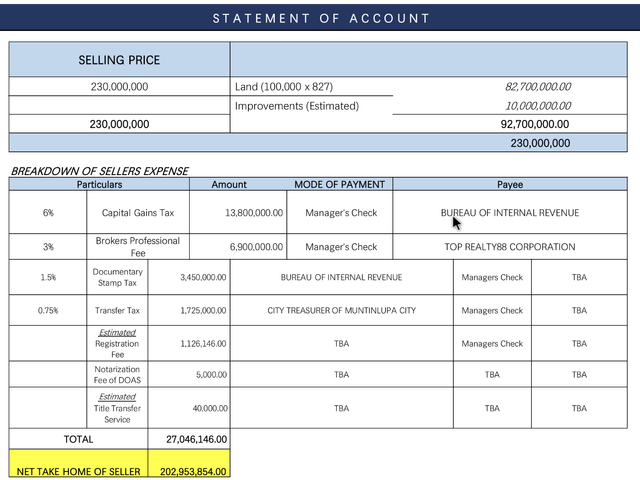This screenshot has width=640, height=480.
Task: Click the 202,953,854.00 net amount
Action: [x=189, y=464]
